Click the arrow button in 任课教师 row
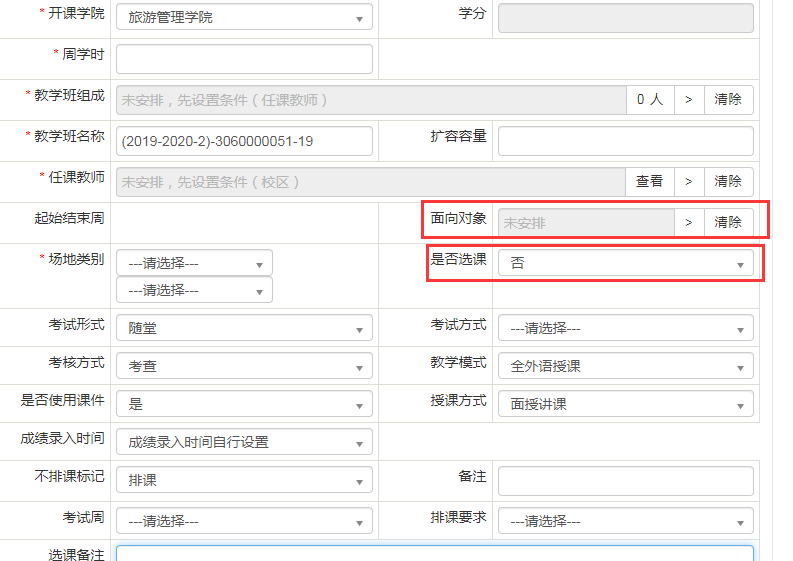Screen dimensions: 793x561 688,182
